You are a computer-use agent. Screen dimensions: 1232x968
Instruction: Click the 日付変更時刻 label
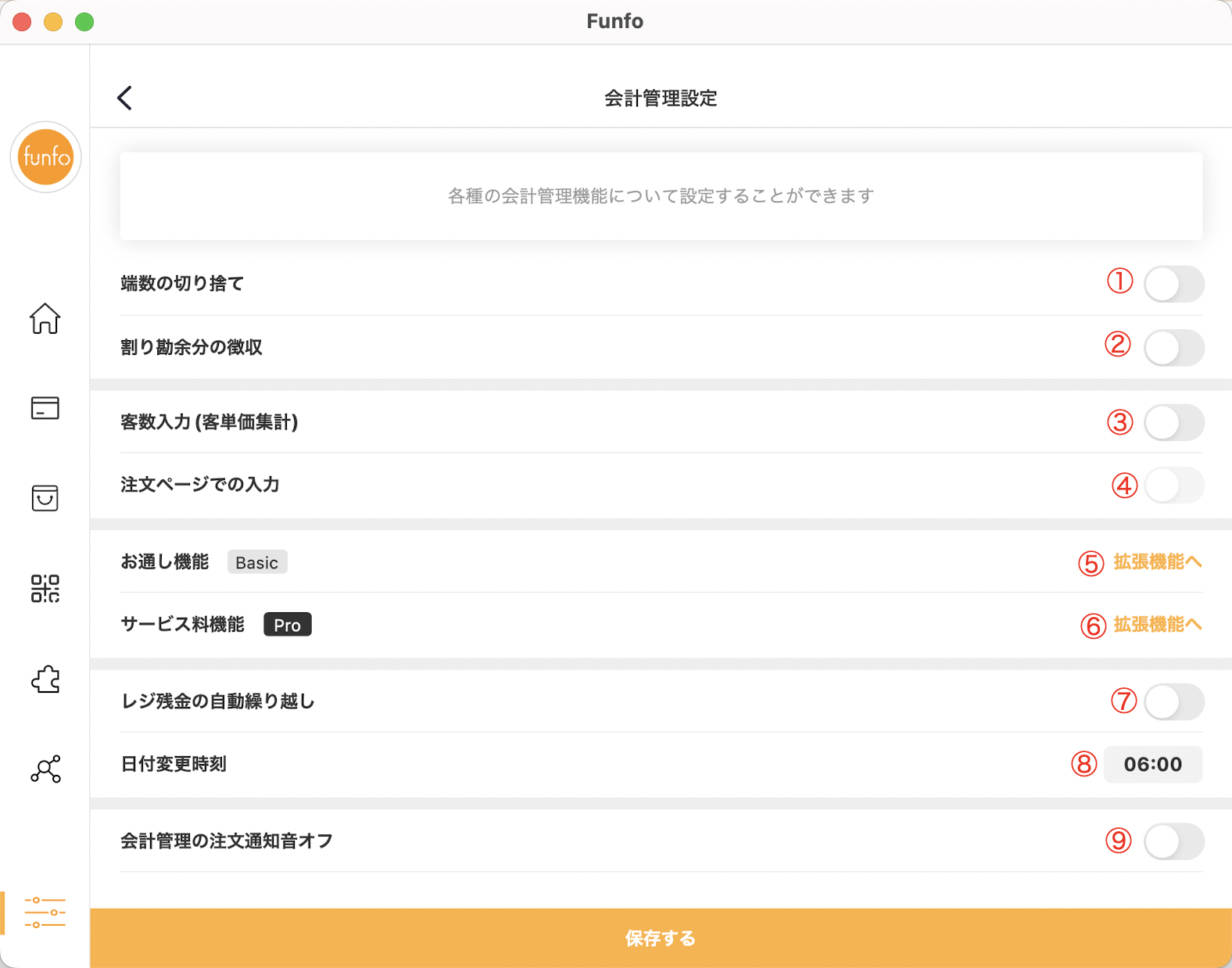(174, 764)
